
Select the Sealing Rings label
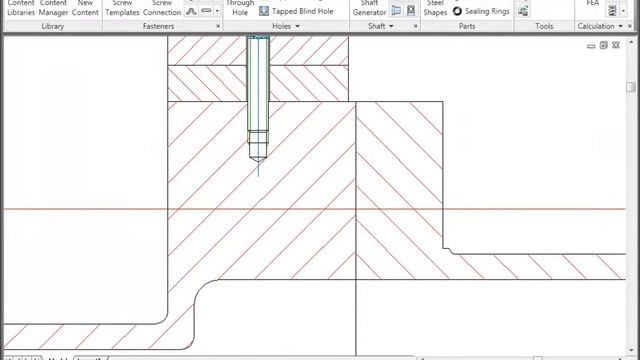click(487, 11)
